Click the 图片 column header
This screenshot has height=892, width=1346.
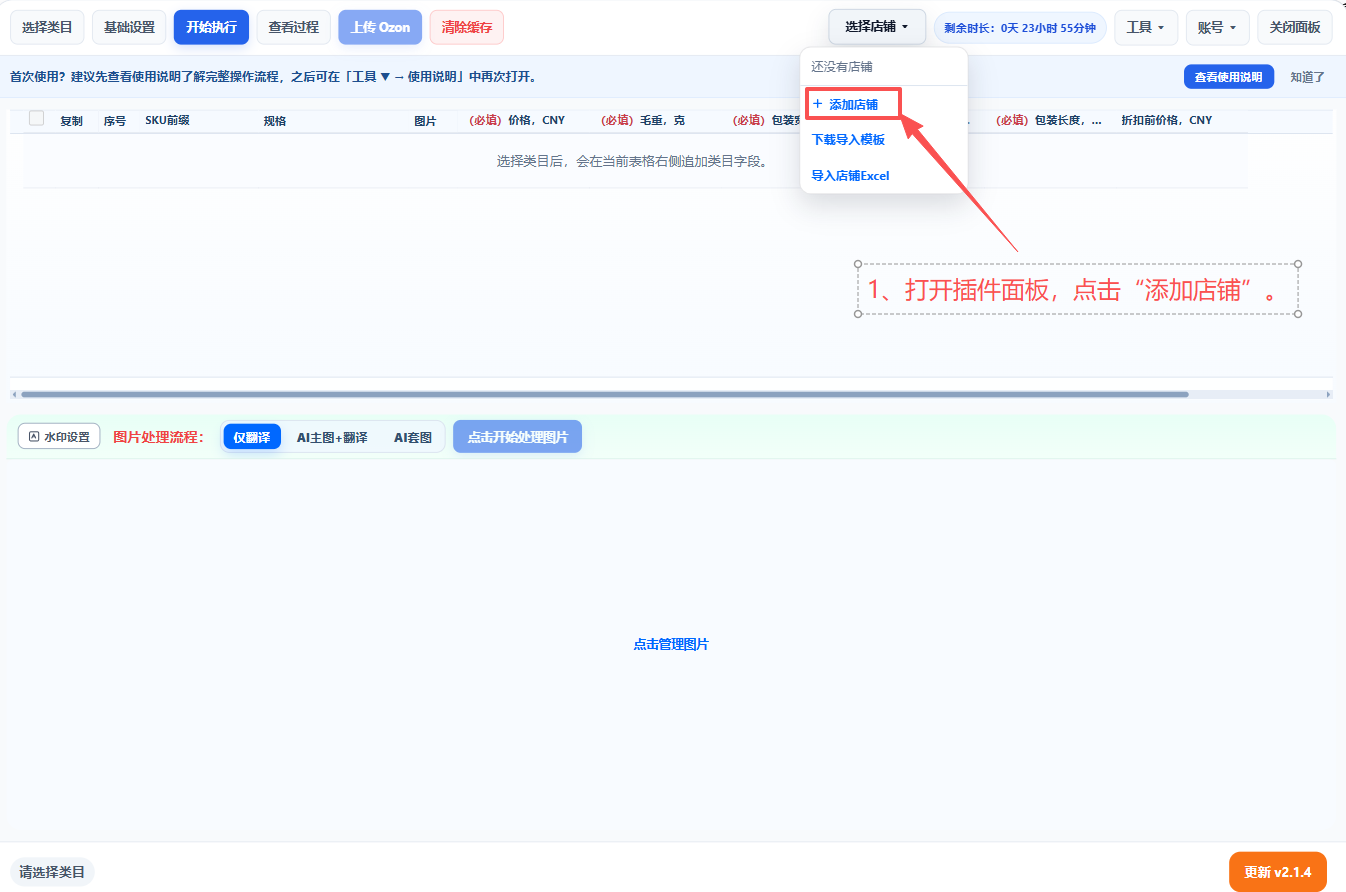(425, 121)
